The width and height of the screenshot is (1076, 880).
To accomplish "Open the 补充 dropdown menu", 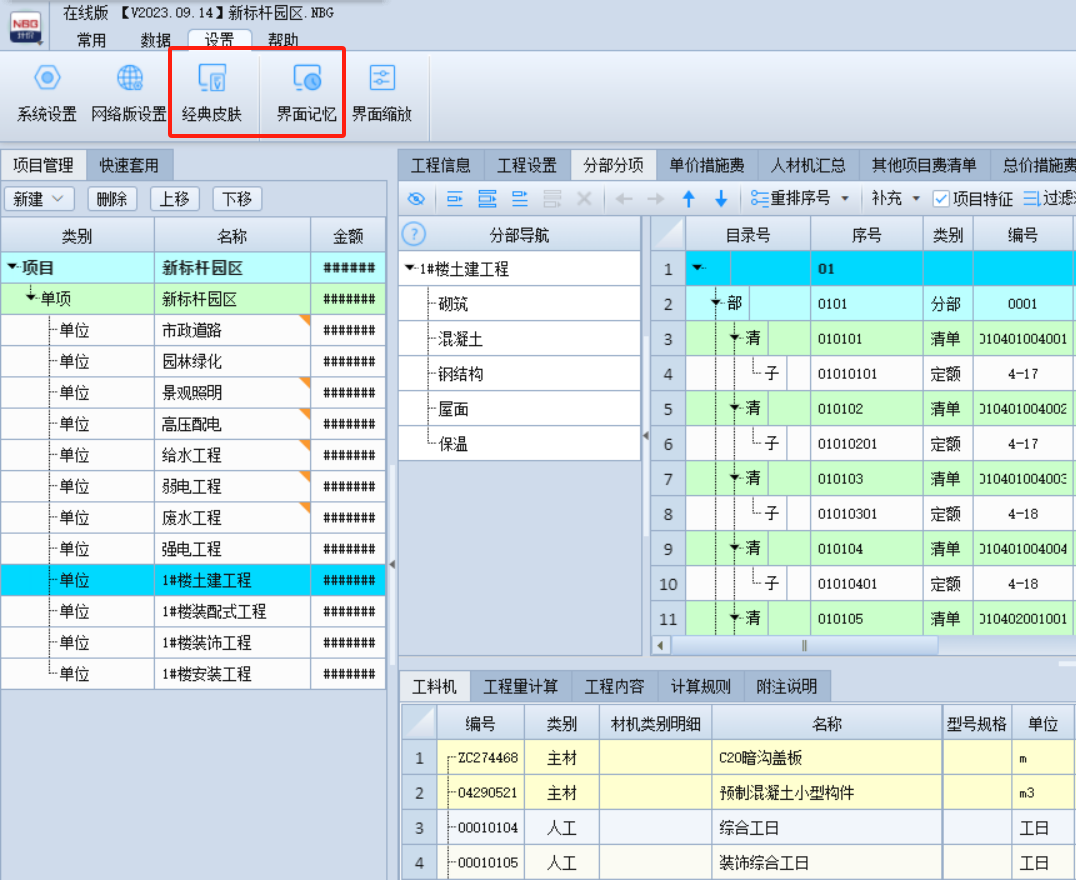I will [x=895, y=199].
